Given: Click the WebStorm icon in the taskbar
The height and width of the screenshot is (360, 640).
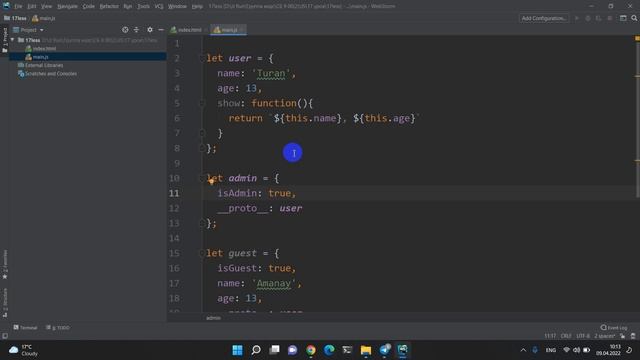Looking at the screenshot, I should 402,350.
